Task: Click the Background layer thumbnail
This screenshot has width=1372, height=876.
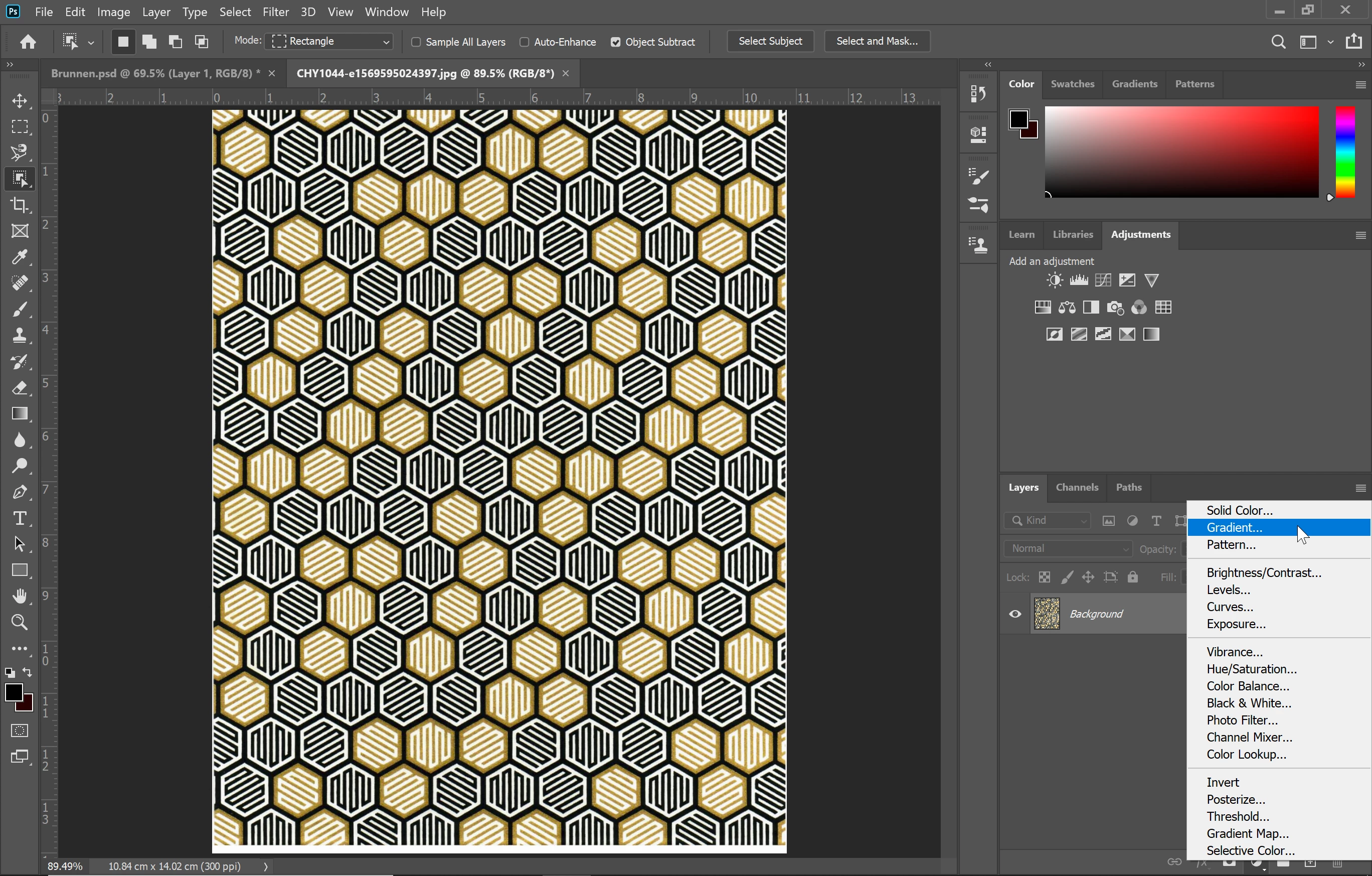Action: click(1047, 614)
